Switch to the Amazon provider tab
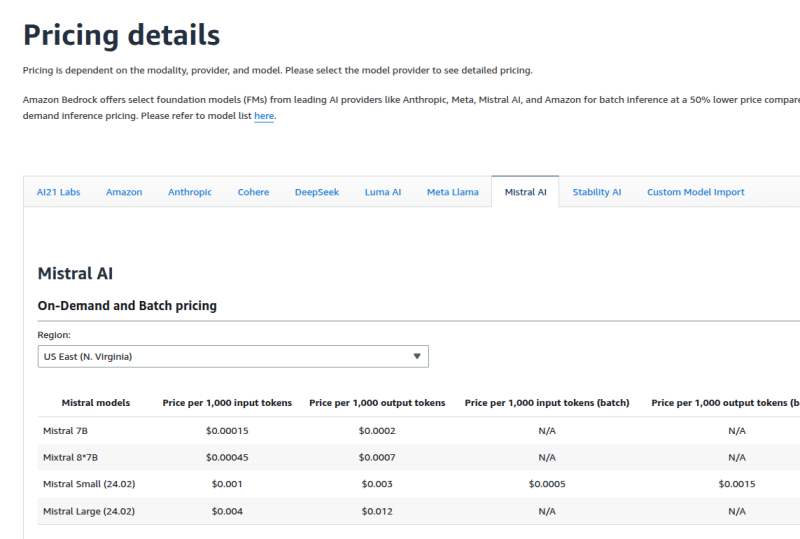This screenshot has height=539, width=800. pyautogui.click(x=124, y=192)
